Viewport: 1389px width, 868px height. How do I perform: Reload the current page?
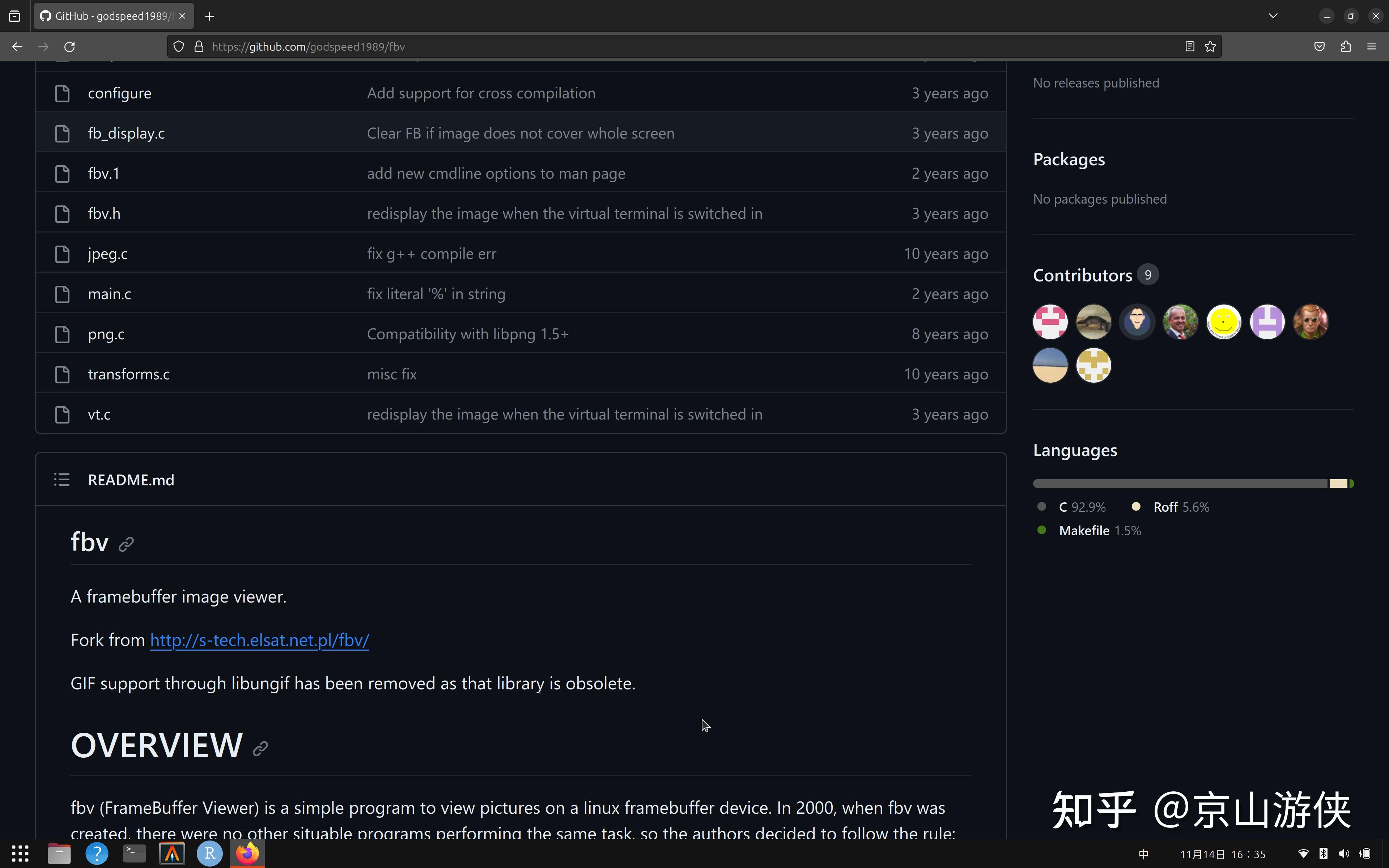tap(69, 46)
